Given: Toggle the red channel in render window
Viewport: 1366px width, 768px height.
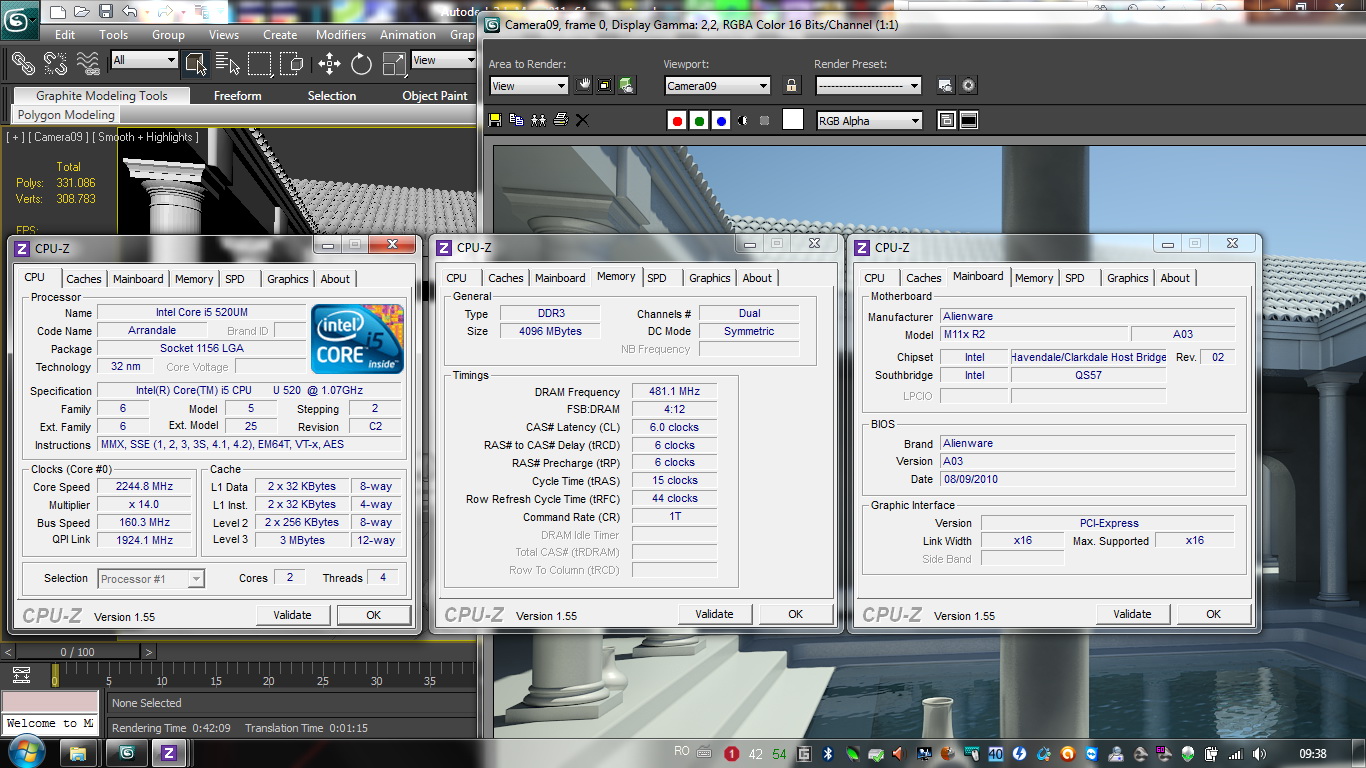Looking at the screenshot, I should pos(677,121).
